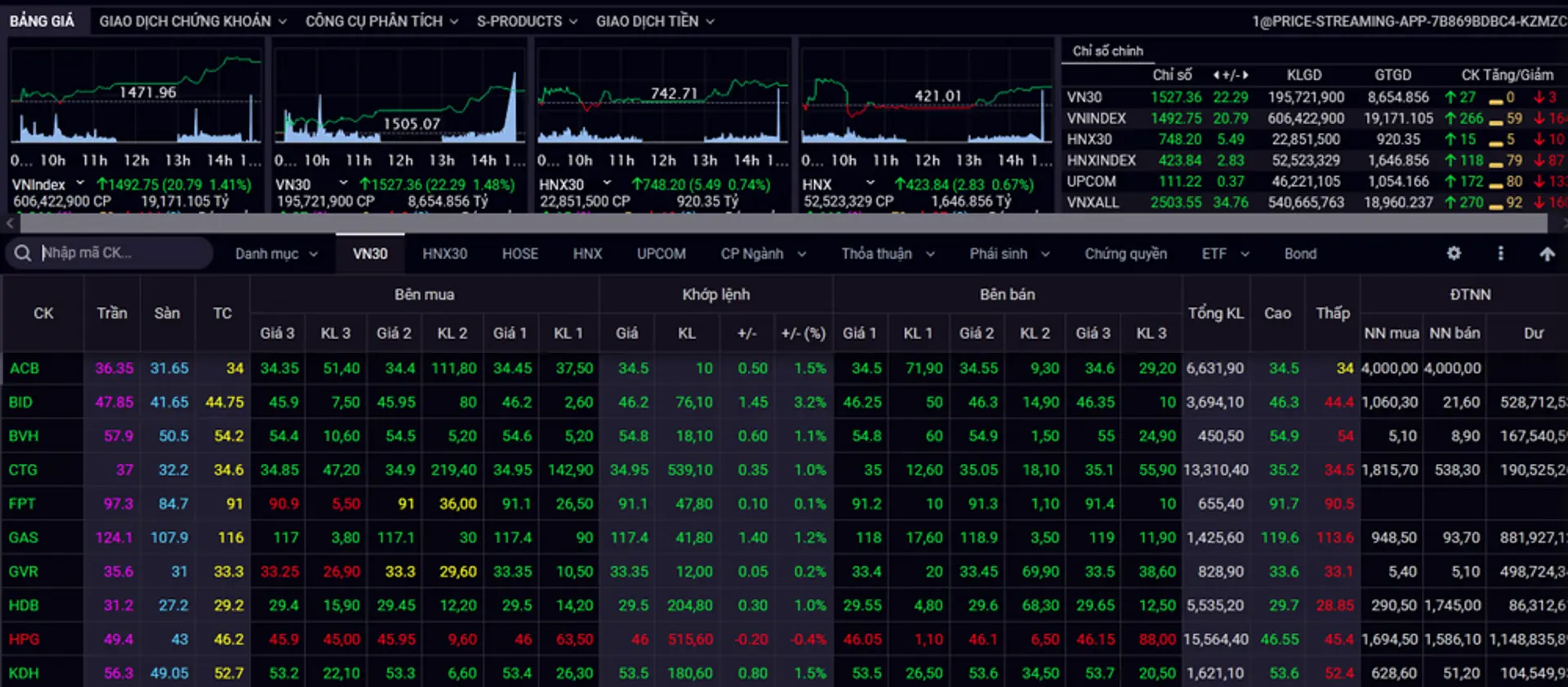This screenshot has height=687, width=1568.
Task: Click HPG ticker in the price table
Action: pyautogui.click(x=24, y=640)
